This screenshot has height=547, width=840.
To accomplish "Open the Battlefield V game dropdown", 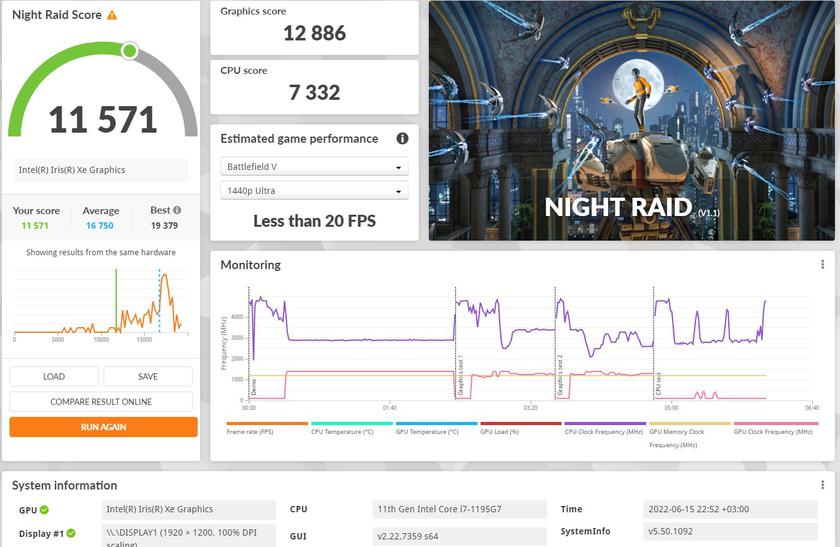I will 314,167.
